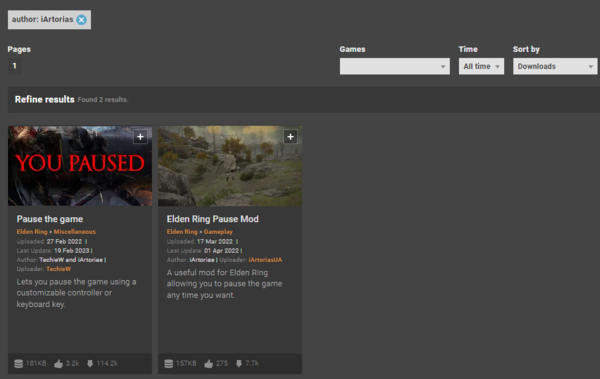Open the Sort by Downloads dropdown
The image size is (600, 379).
point(555,66)
